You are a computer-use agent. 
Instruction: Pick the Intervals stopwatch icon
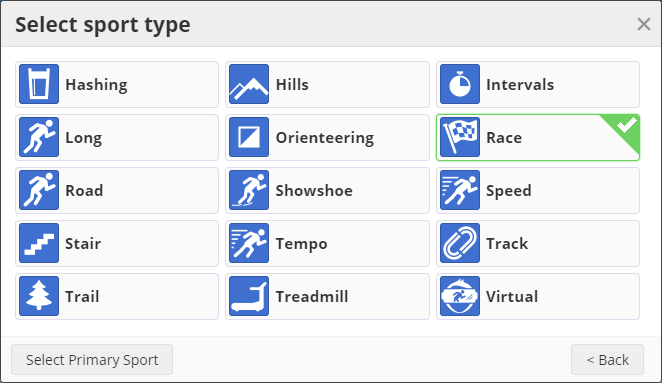(460, 84)
